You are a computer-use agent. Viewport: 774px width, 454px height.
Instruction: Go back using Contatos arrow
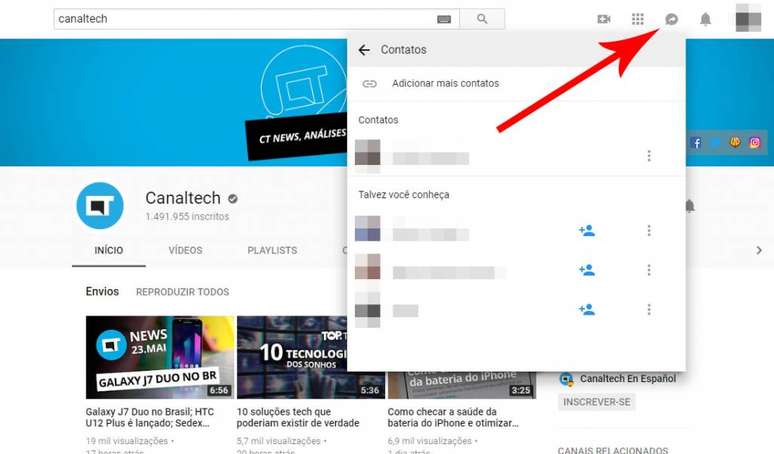click(x=364, y=50)
